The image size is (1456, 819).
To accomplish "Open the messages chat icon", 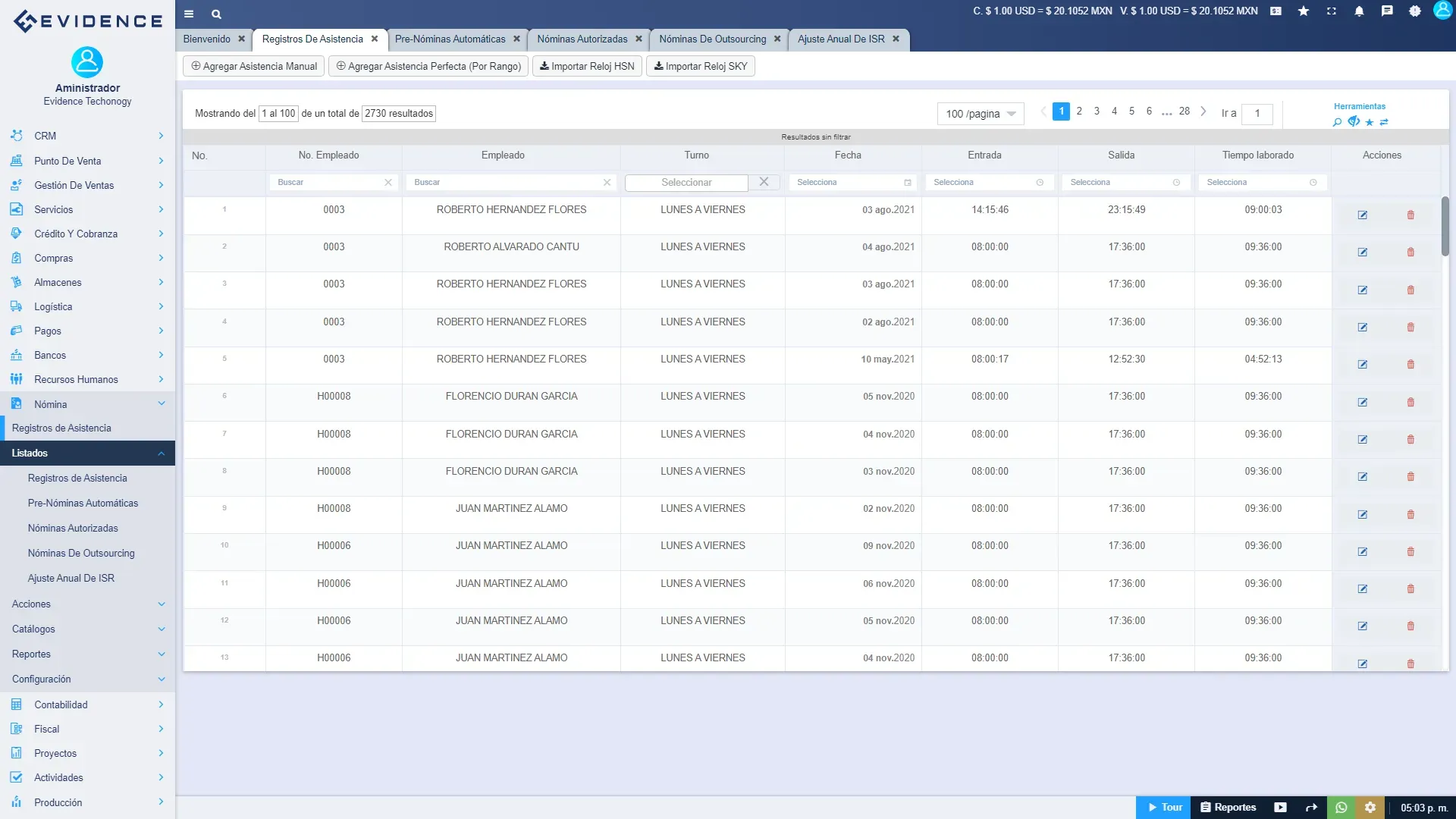I will 1386,11.
